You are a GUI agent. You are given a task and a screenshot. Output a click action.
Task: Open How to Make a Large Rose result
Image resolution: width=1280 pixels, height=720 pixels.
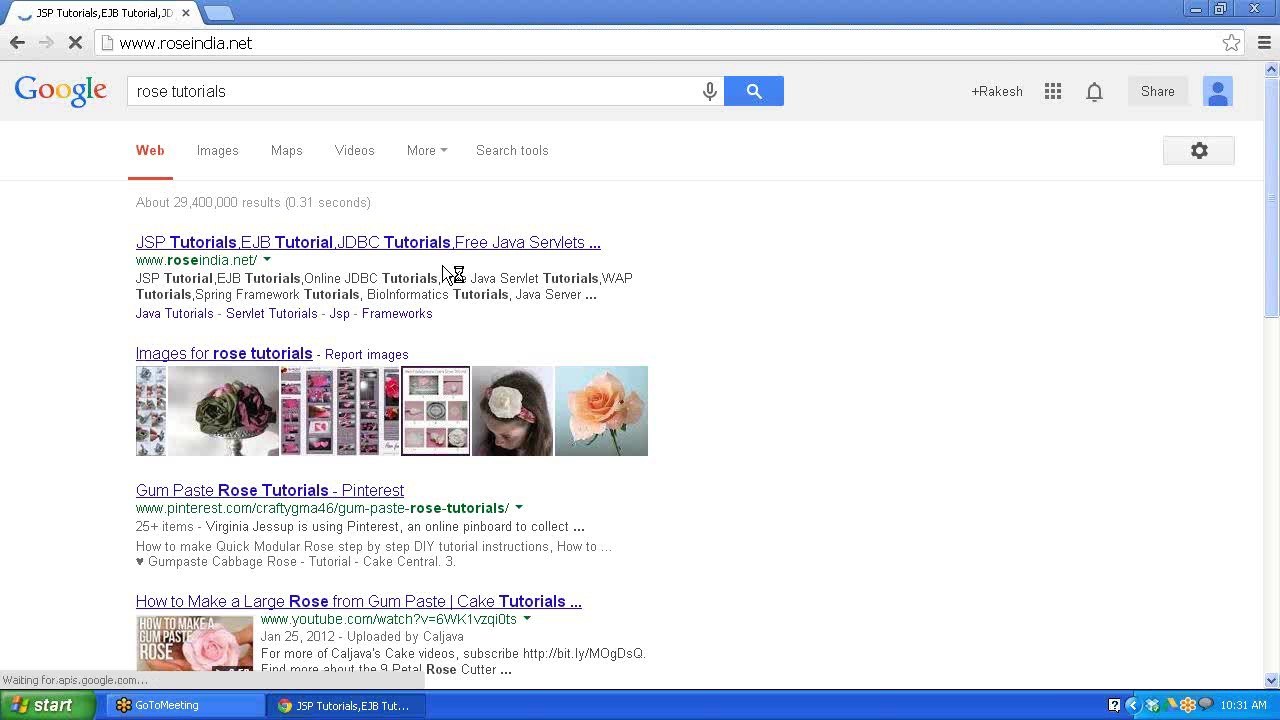[358, 601]
